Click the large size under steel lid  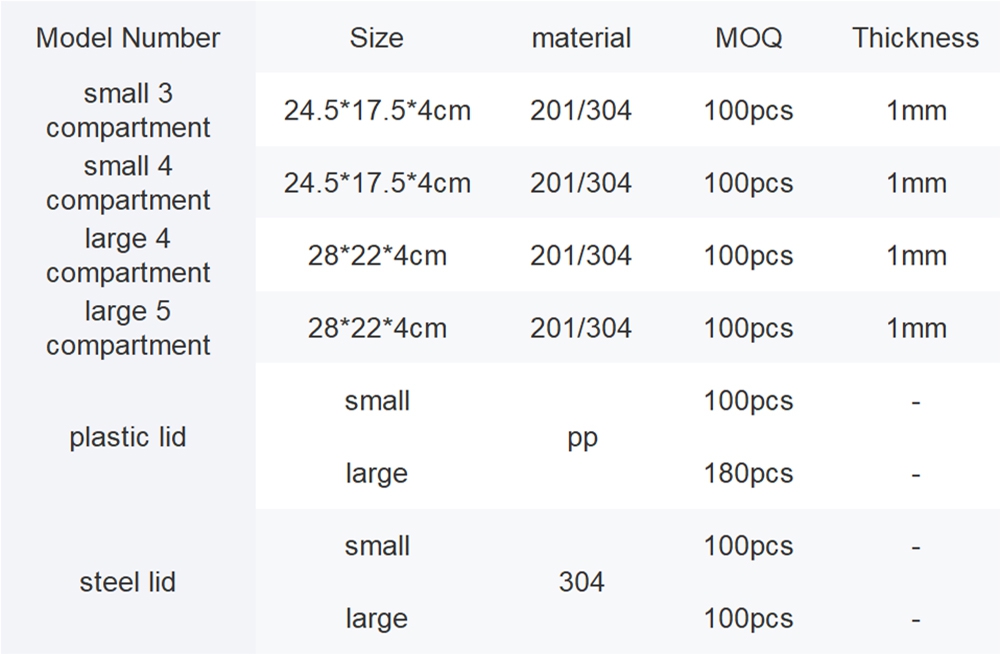[377, 618]
